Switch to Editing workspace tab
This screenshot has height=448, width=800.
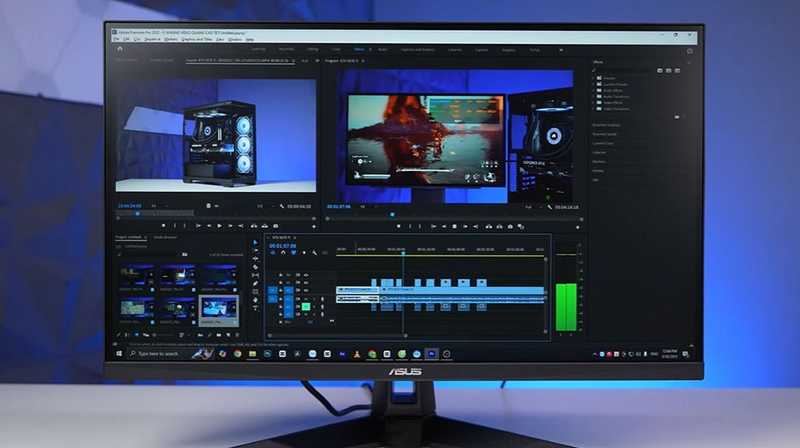(x=313, y=49)
